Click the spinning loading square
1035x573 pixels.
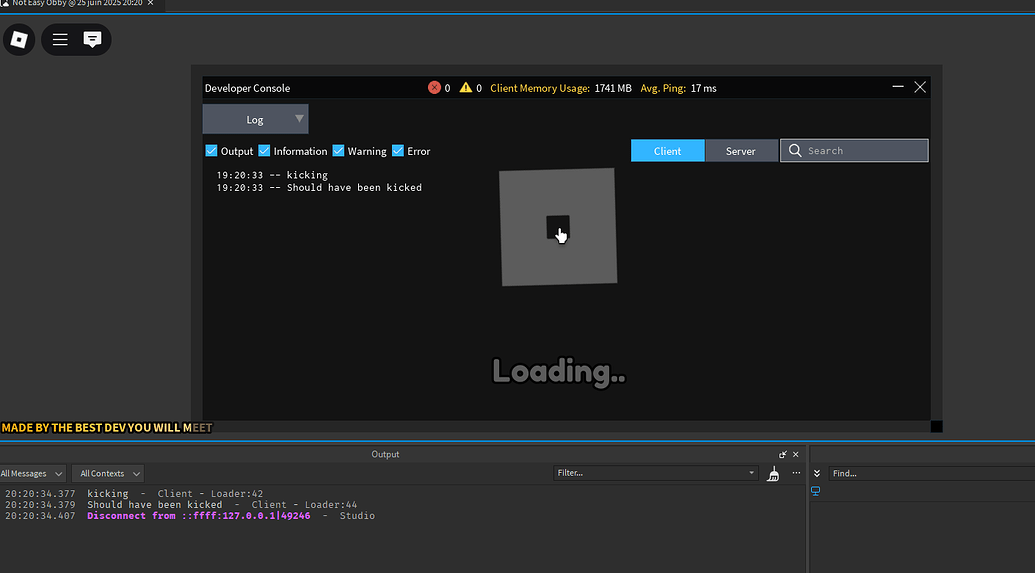[558, 227]
